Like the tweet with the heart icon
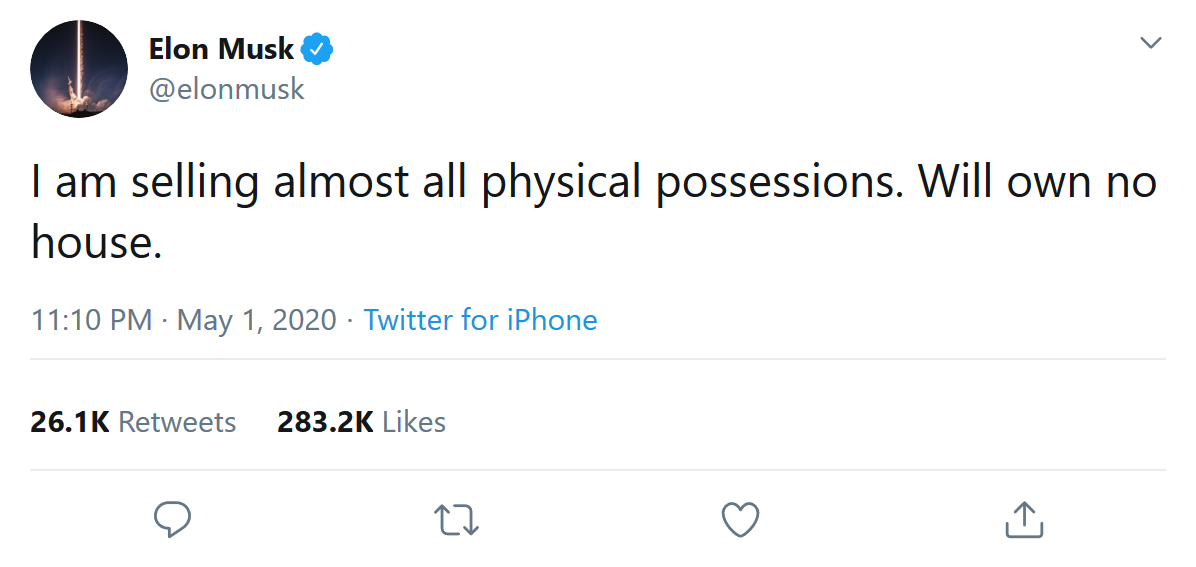 (x=740, y=519)
